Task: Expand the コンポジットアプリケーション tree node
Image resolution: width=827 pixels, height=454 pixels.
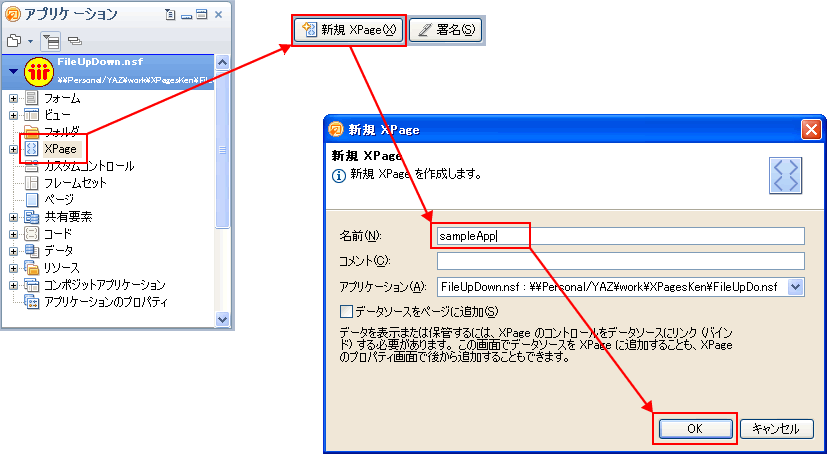Action: [x=14, y=285]
